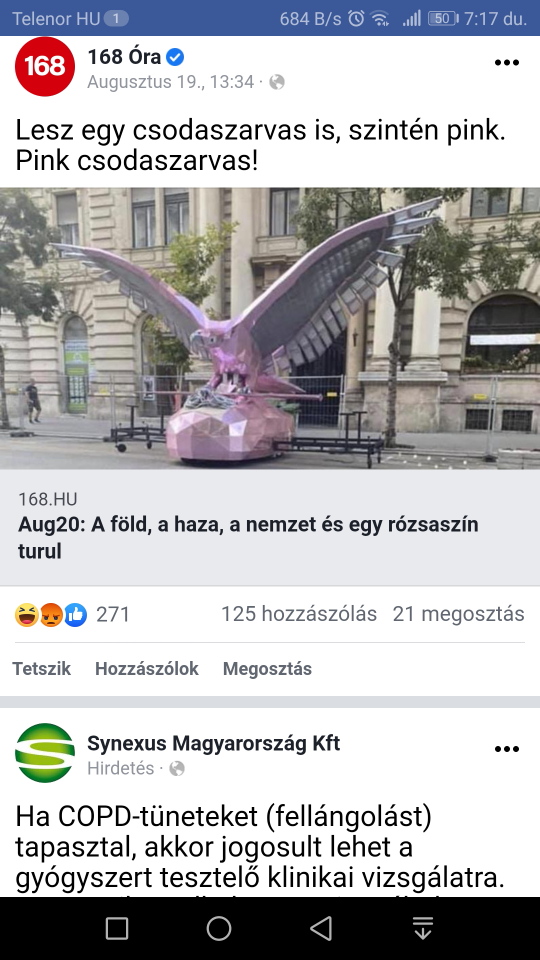
Task: Open the Aug20 article headline link
Action: click(x=248, y=538)
